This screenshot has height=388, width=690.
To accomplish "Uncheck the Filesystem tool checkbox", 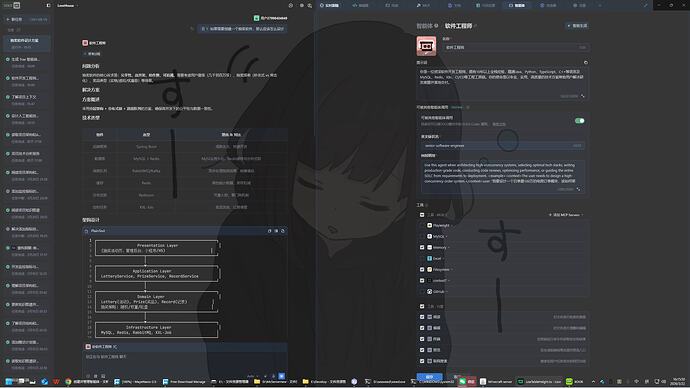I will (x=422, y=269).
